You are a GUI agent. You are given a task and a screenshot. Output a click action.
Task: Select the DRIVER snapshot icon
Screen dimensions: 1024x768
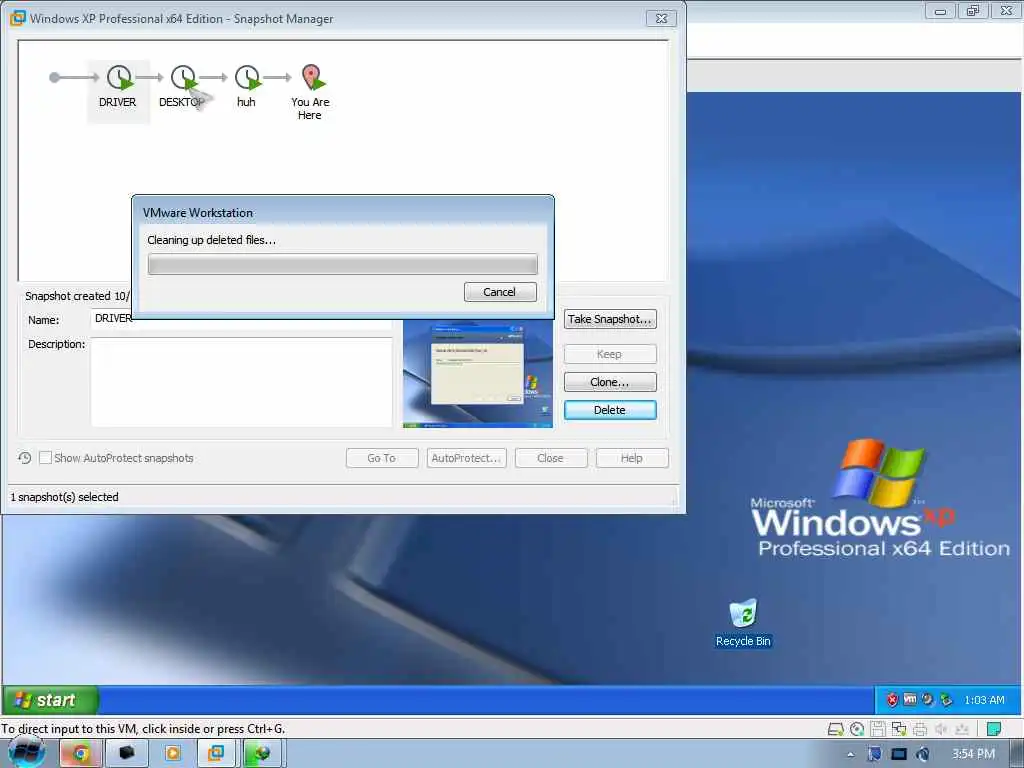pos(119,78)
